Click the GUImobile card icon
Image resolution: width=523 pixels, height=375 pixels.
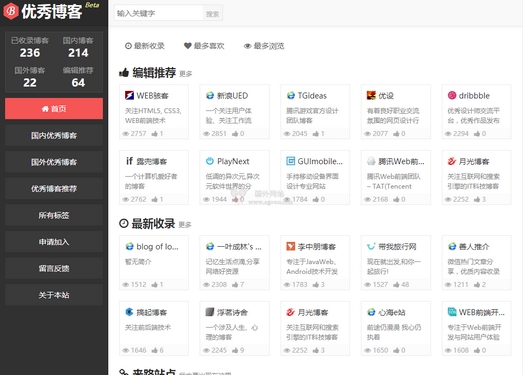point(291,161)
